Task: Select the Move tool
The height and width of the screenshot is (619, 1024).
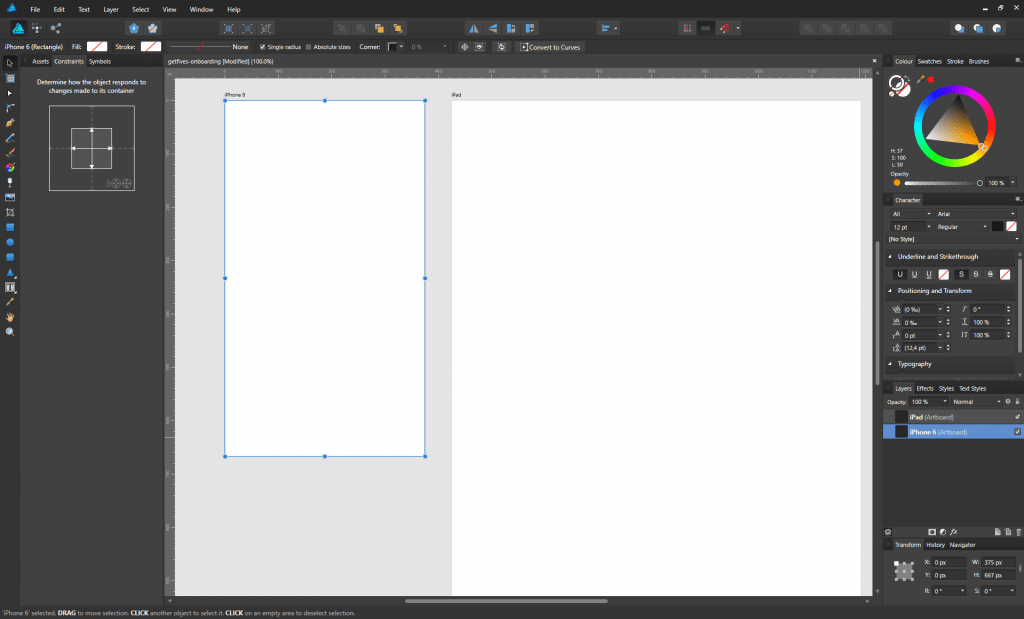Action: 9,62
